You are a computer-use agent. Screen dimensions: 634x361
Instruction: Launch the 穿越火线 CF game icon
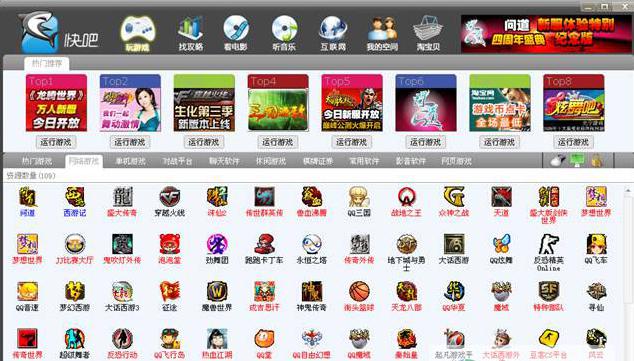pos(169,197)
